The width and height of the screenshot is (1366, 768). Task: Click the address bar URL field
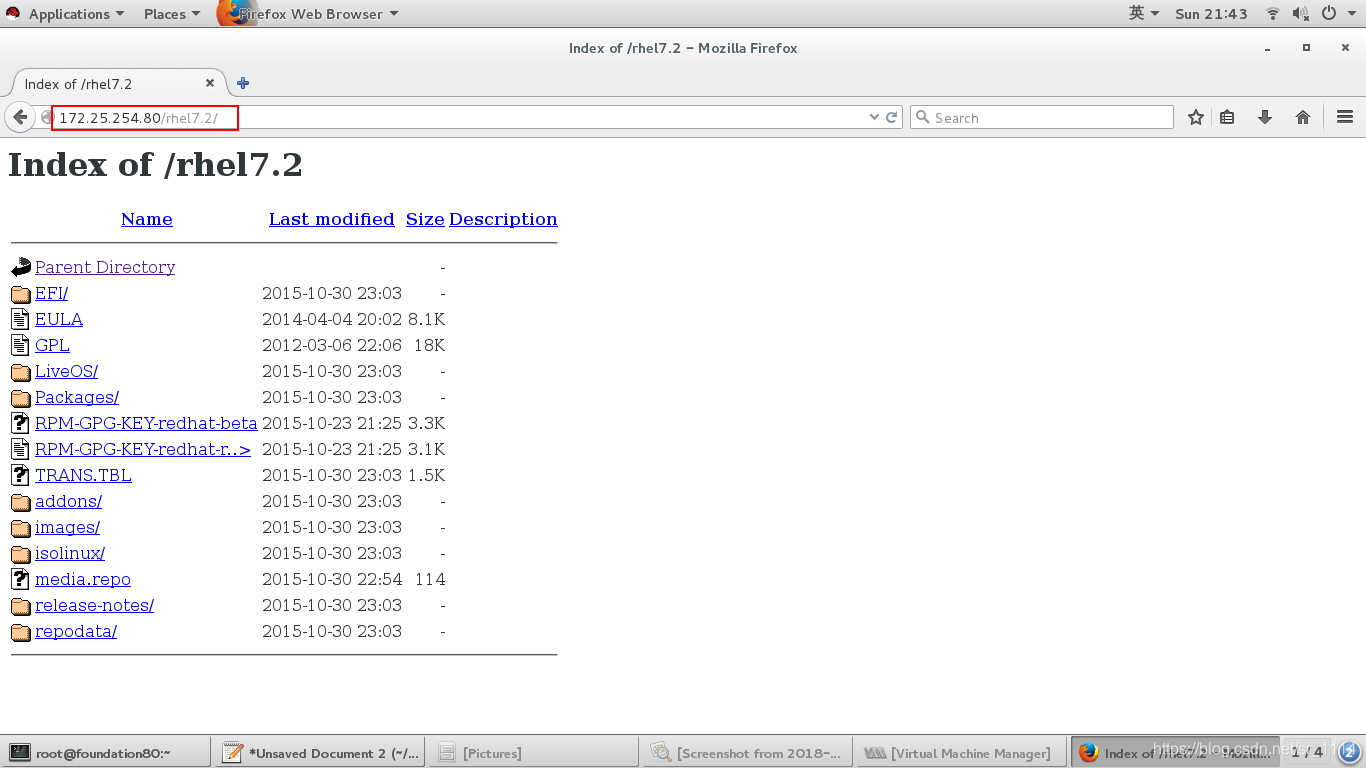[x=460, y=117]
